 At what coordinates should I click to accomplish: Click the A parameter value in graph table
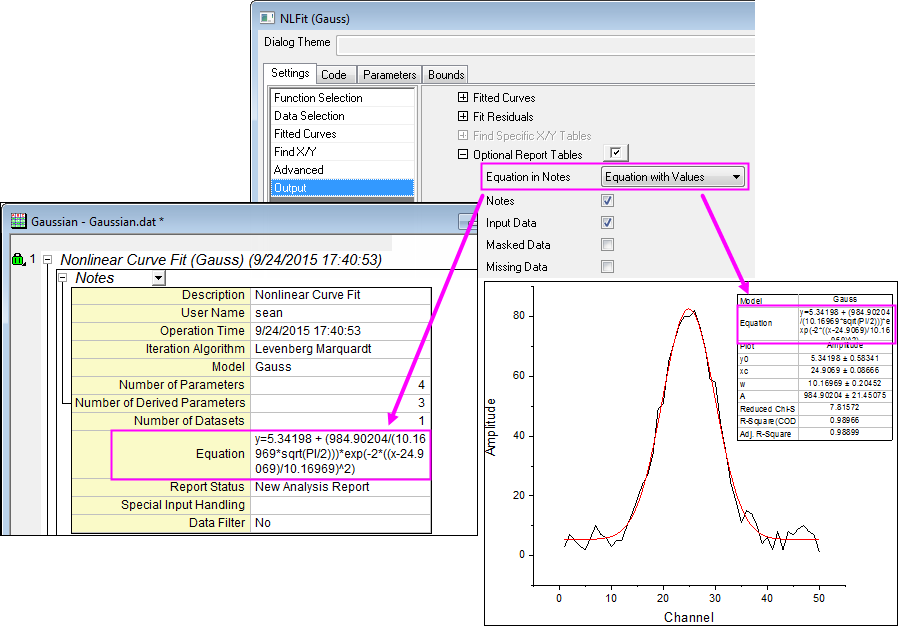click(845, 396)
